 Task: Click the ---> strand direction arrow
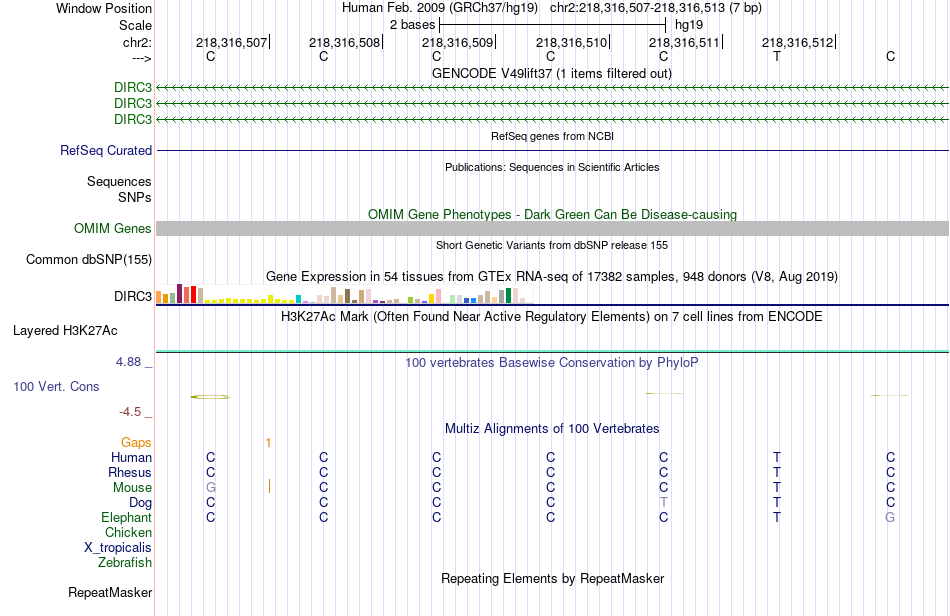point(142,58)
